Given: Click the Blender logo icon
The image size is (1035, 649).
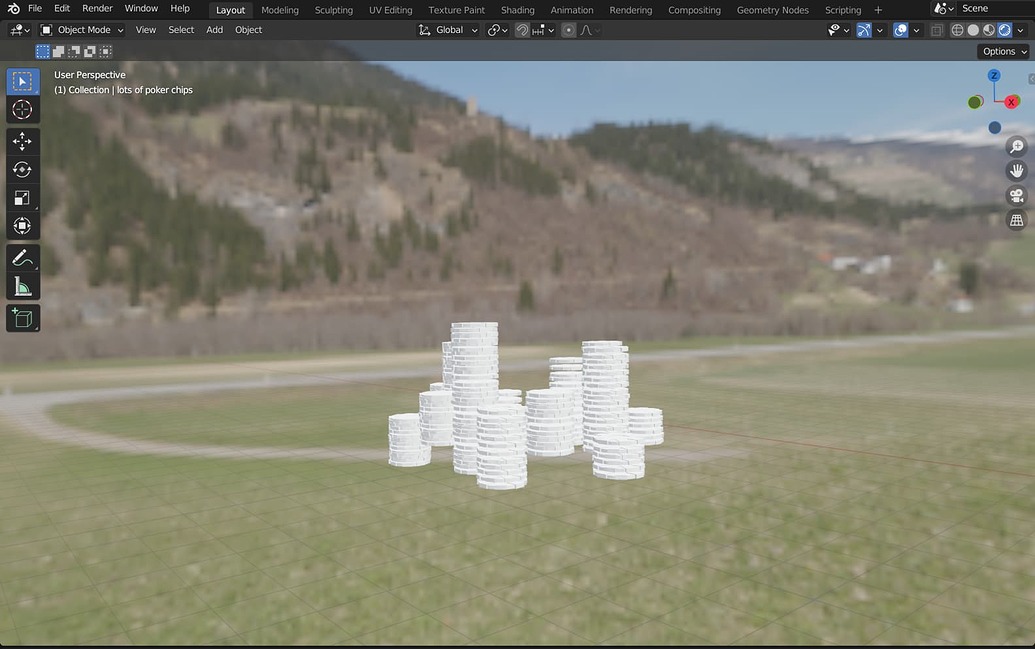Looking at the screenshot, I should pos(13,9).
